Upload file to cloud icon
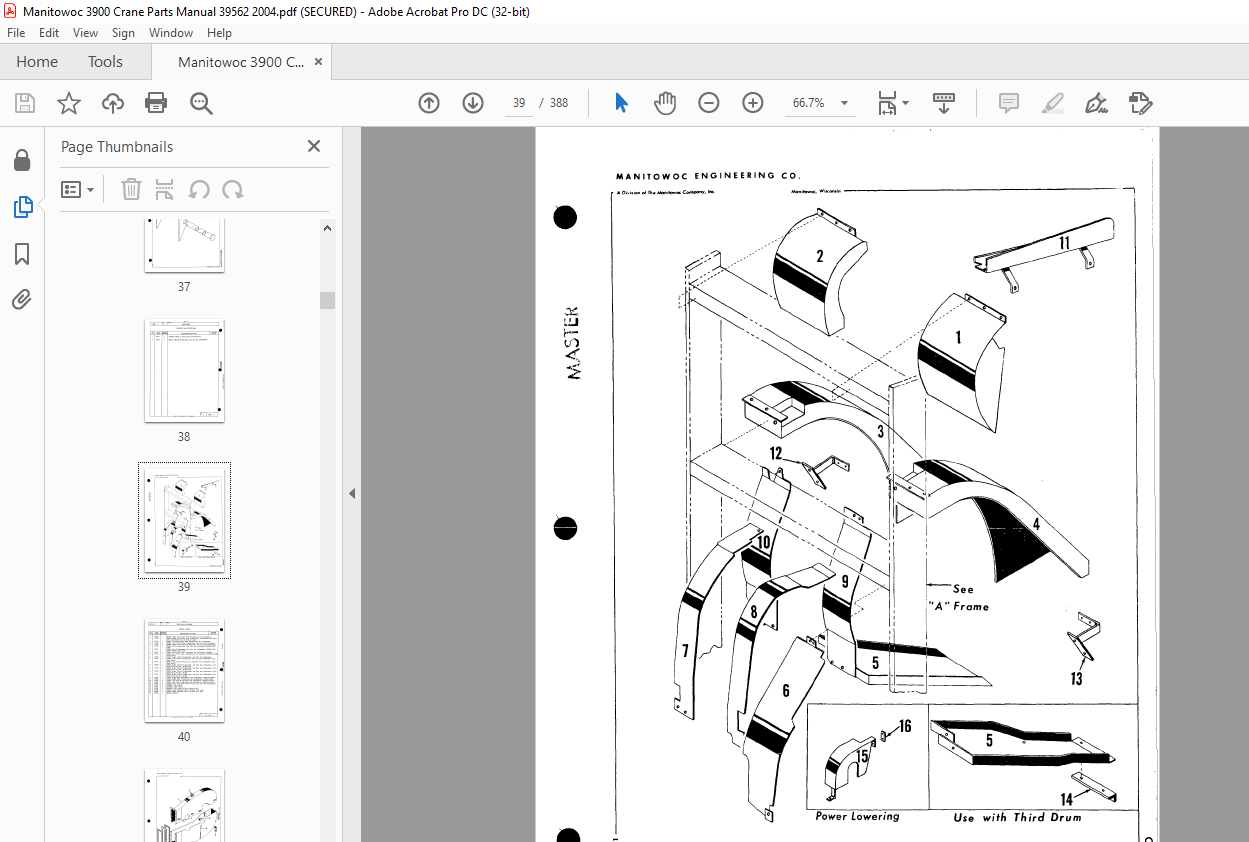 click(x=113, y=103)
